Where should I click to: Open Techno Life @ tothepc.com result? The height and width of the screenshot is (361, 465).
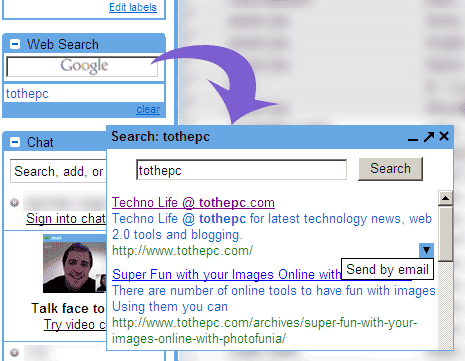pyautogui.click(x=193, y=203)
